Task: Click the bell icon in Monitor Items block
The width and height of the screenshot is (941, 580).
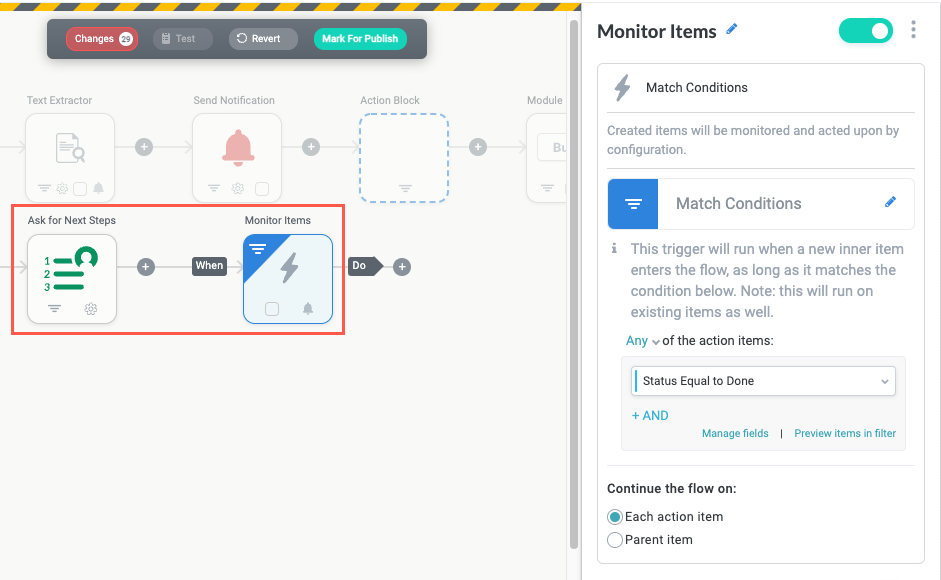Action: [x=308, y=309]
